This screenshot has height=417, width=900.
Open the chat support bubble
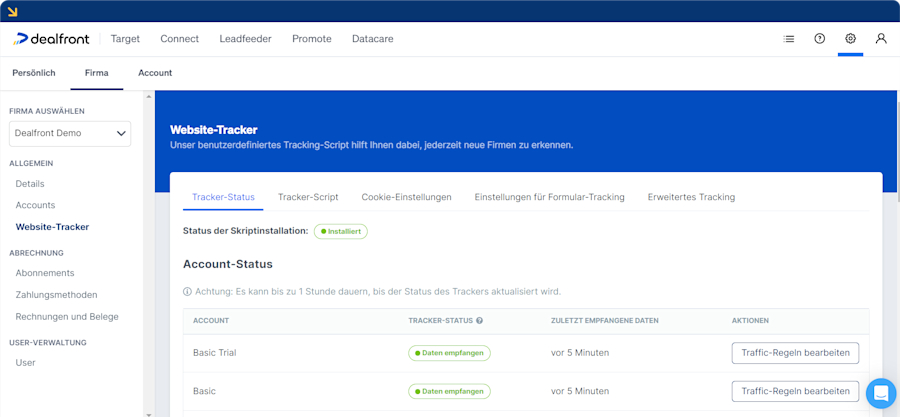point(880,393)
